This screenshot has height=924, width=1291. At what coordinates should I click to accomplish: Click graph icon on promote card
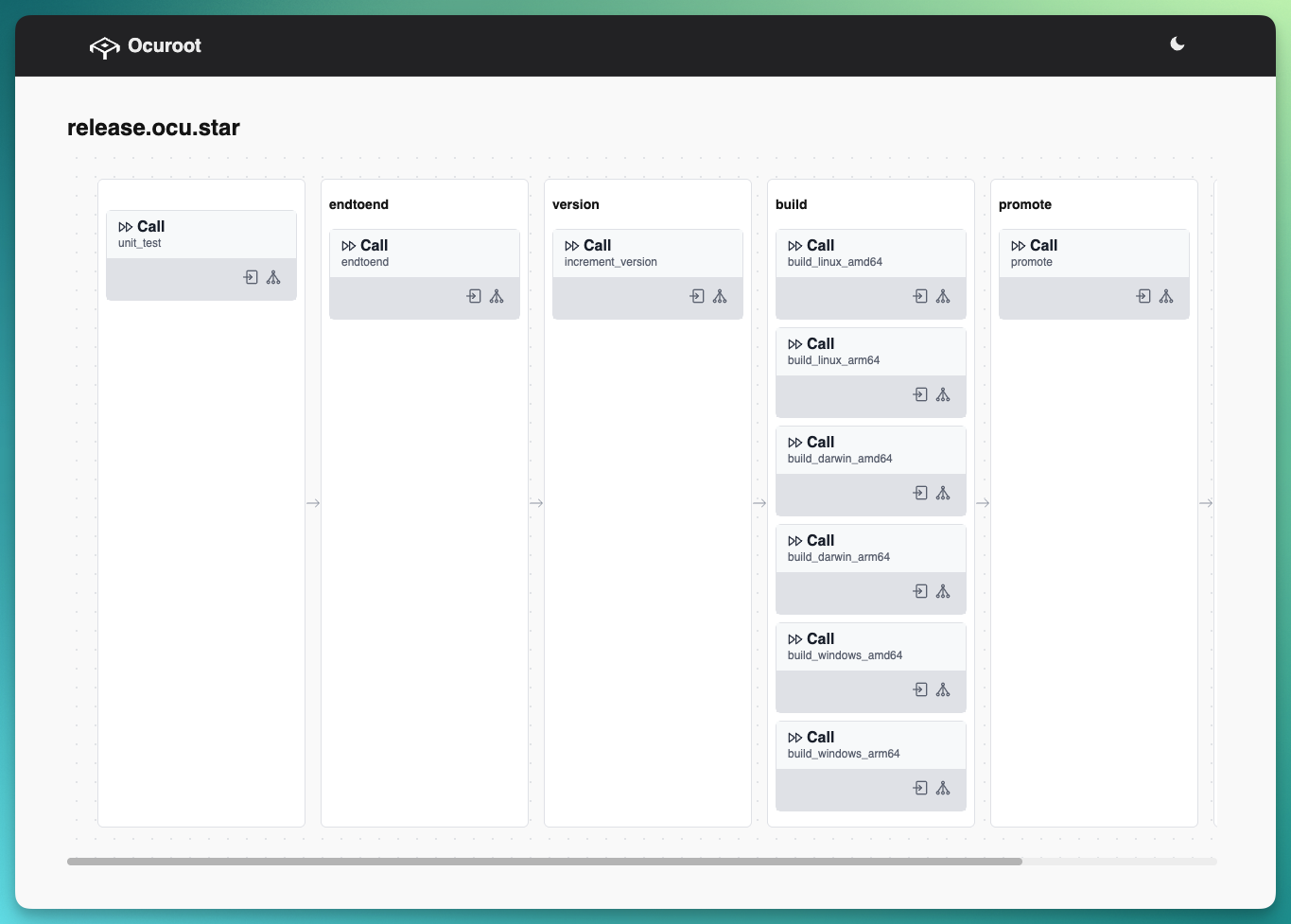(1166, 296)
